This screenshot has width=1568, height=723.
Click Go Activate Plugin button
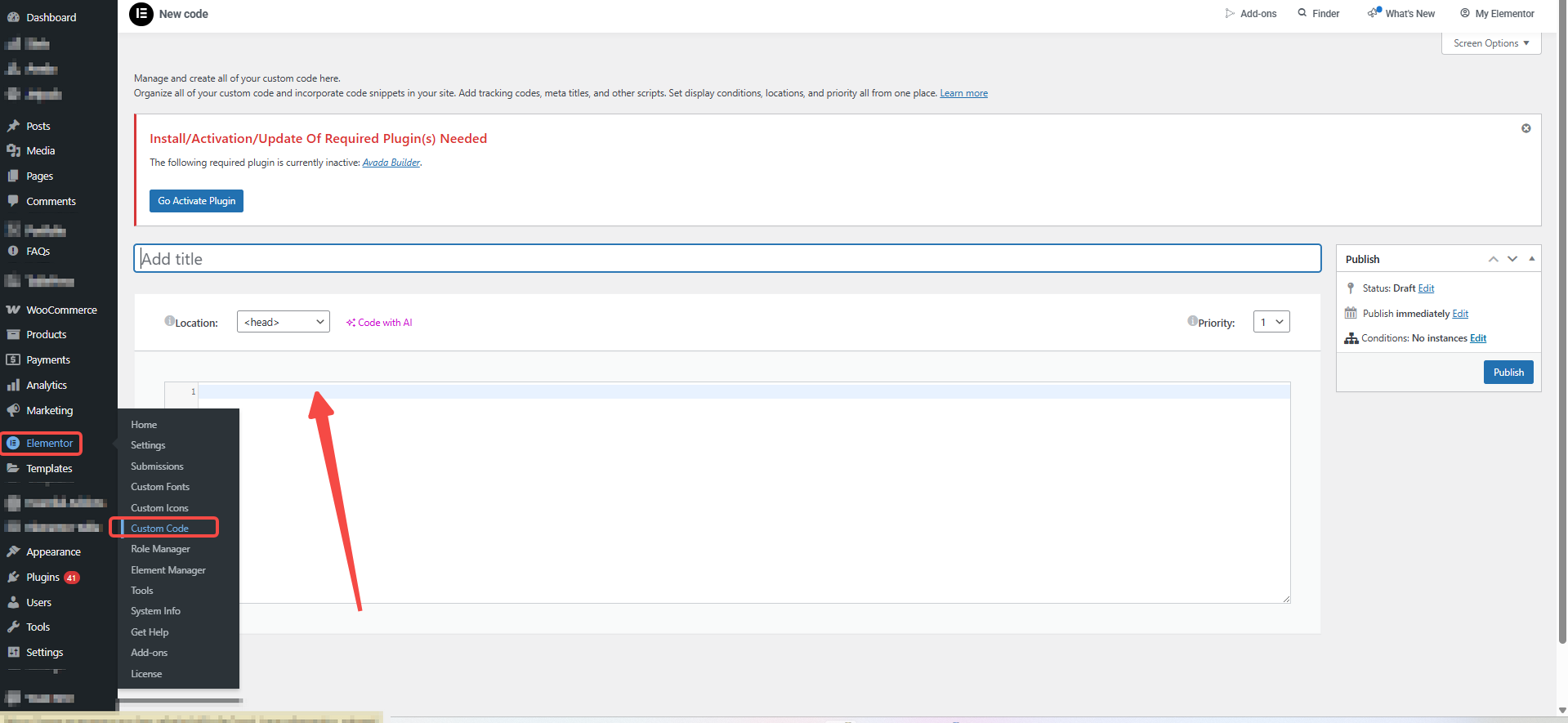196,201
